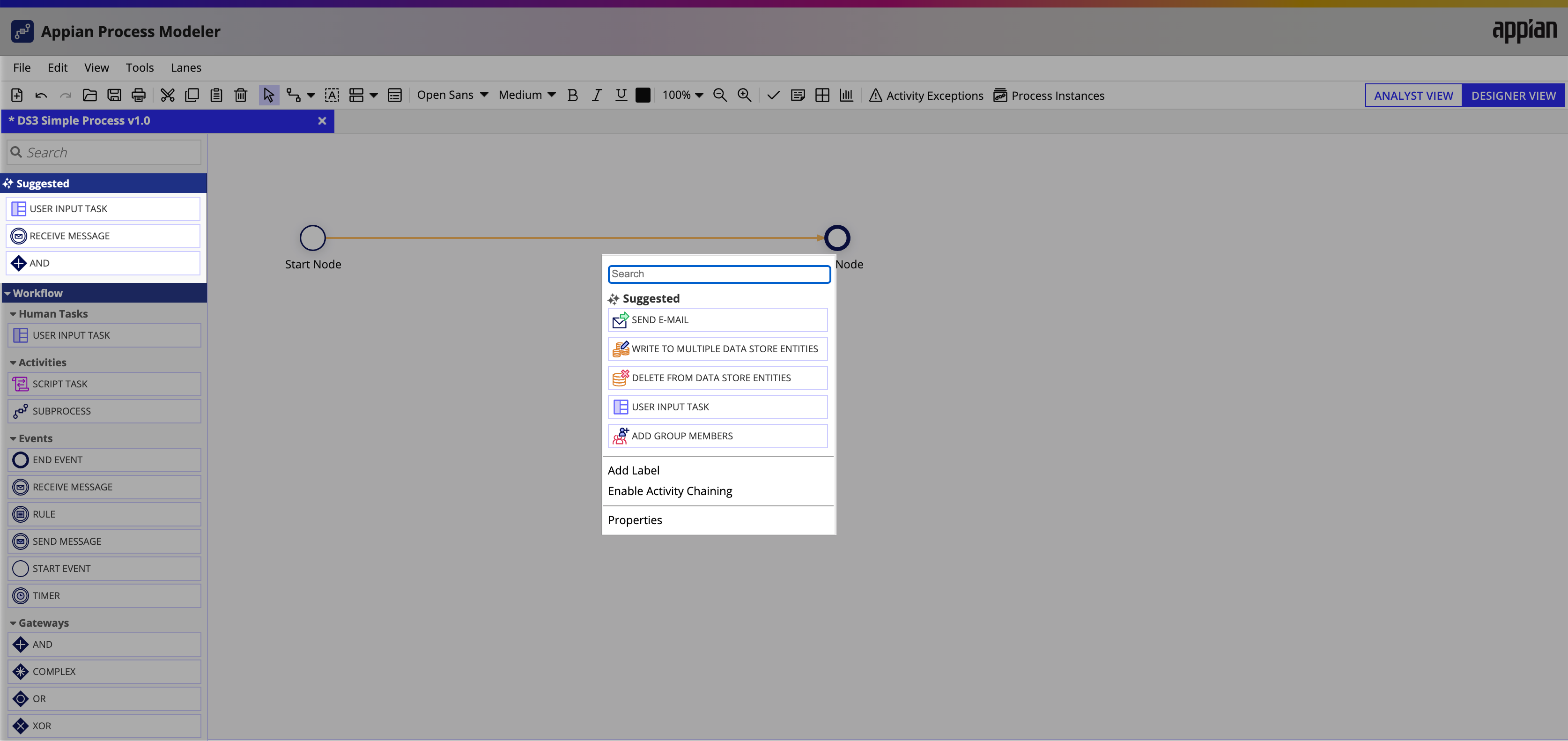Click the Paste clipboard icon
1568x741 pixels.
pyautogui.click(x=216, y=95)
